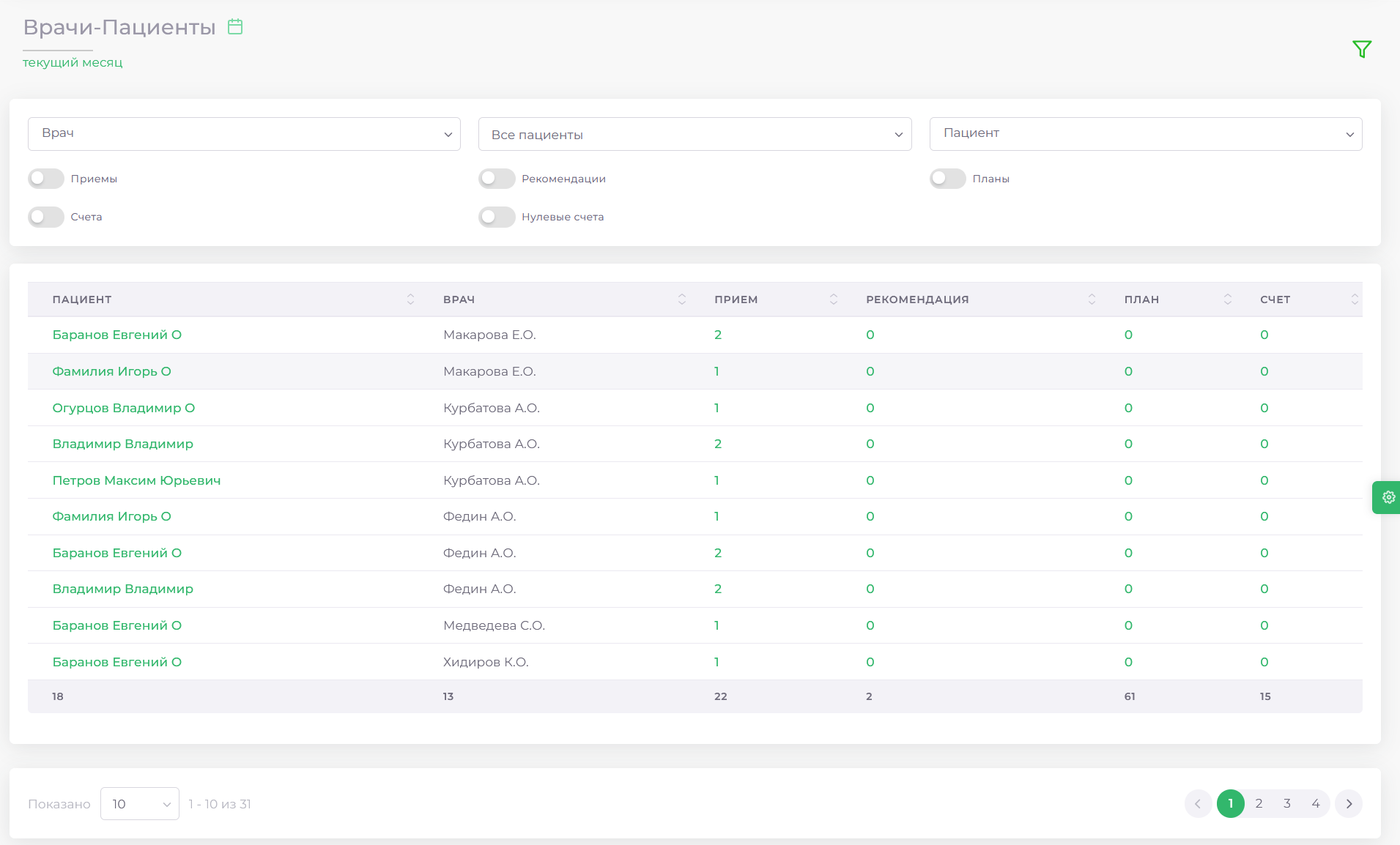This screenshot has height=845, width=1400.
Task: Open the Пациент dropdown
Action: point(1146,134)
